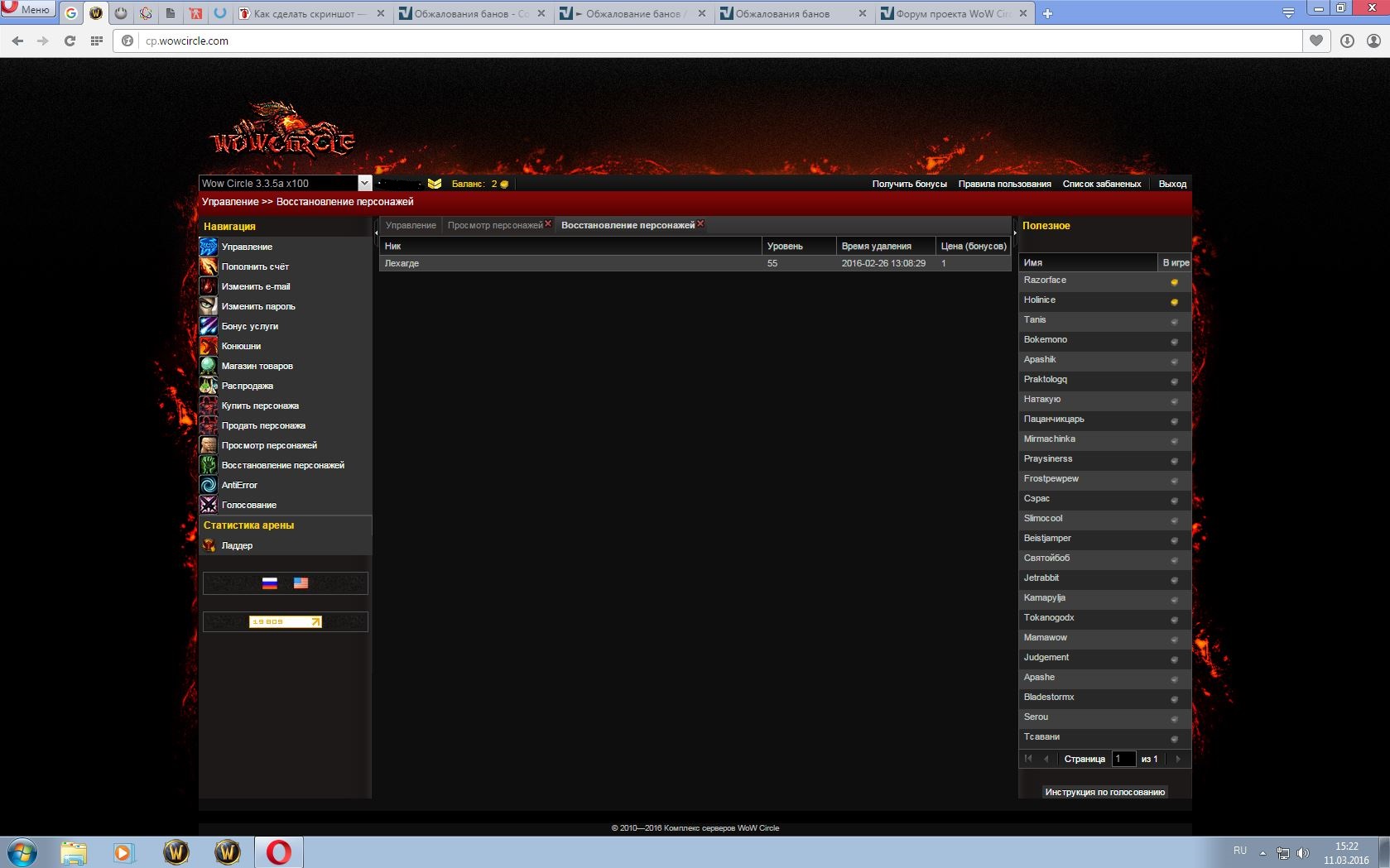This screenshot has width=1390, height=868.
Task: Expand the Wow Circle 3.3.5a x100 server dropdown
Action: 364,183
